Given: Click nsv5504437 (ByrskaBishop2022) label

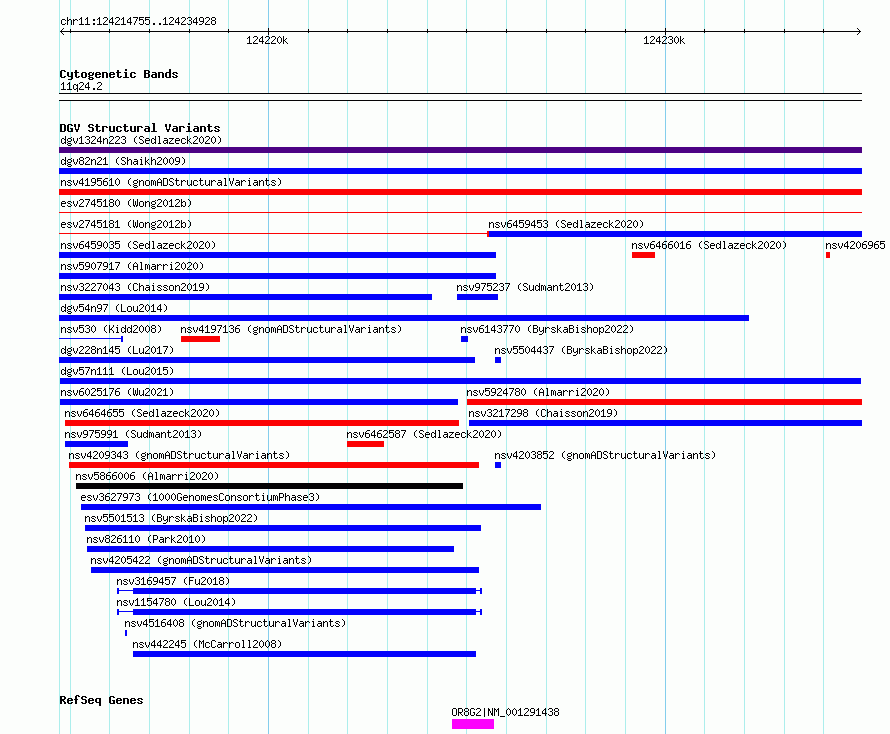Looking at the screenshot, I should 581,350.
